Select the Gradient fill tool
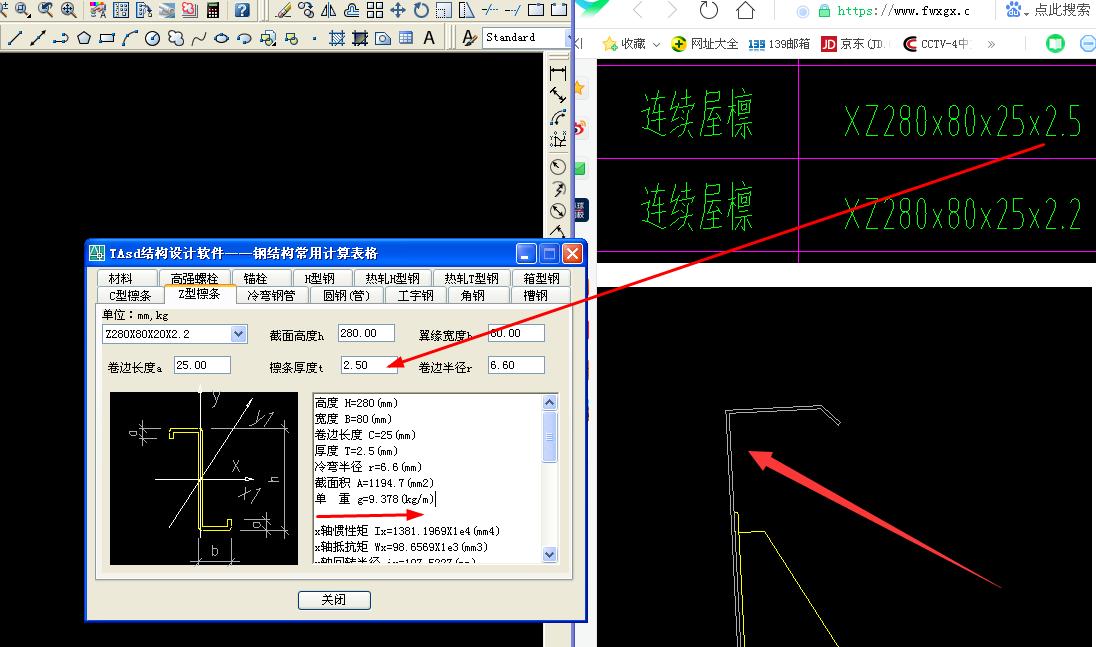The width and height of the screenshot is (1096, 647). (360, 38)
